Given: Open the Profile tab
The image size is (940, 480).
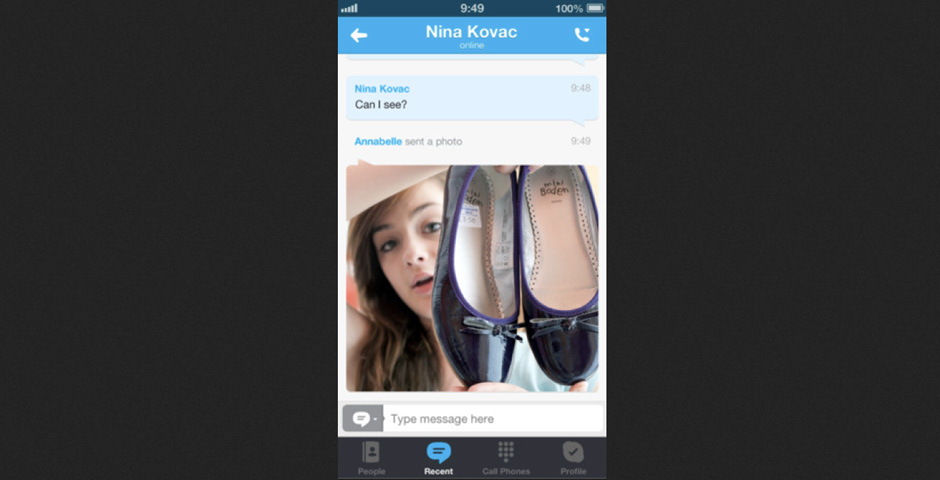Looking at the screenshot, I should (x=573, y=459).
